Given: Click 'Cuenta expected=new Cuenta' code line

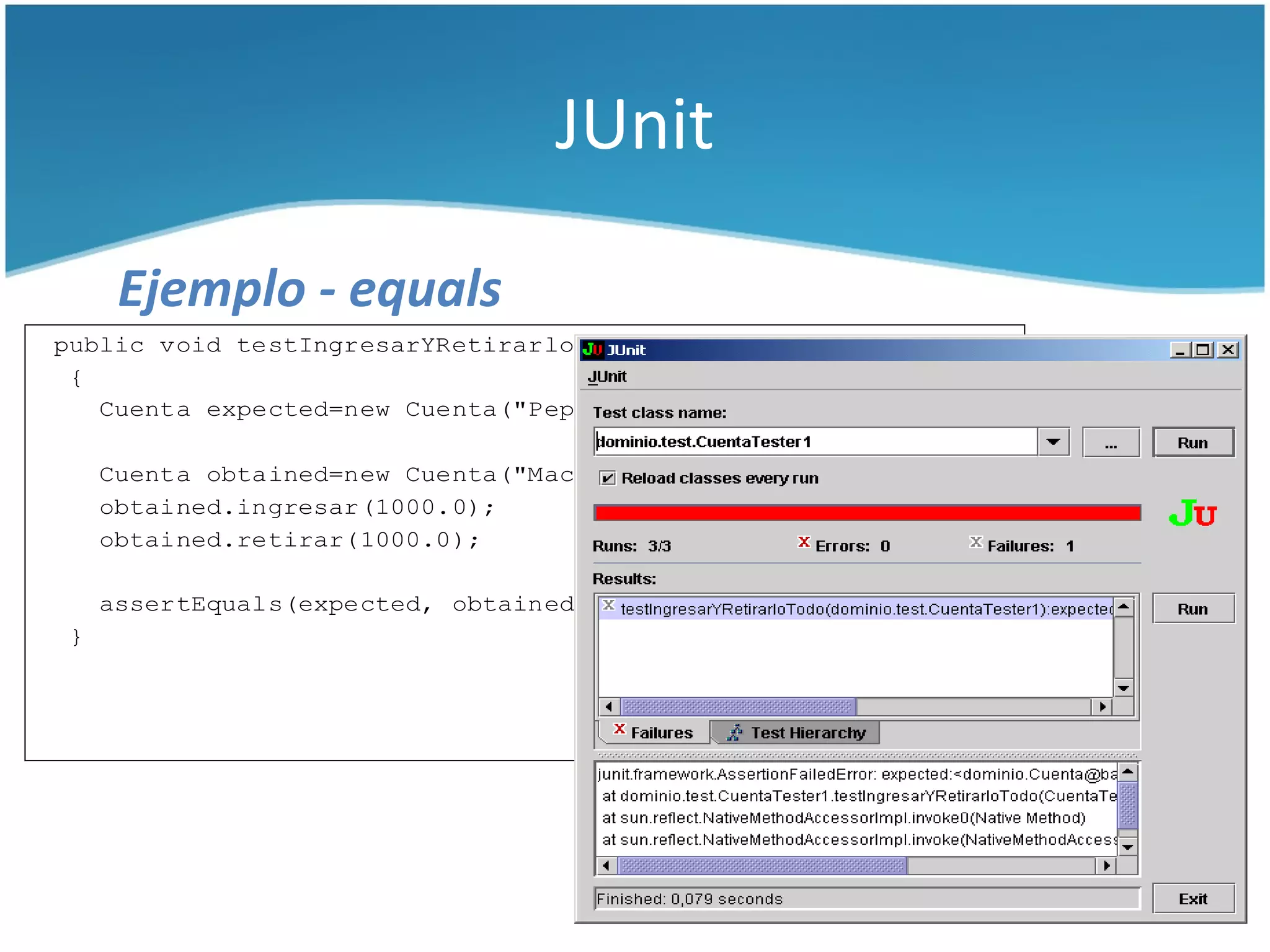Looking at the screenshot, I should [337, 410].
